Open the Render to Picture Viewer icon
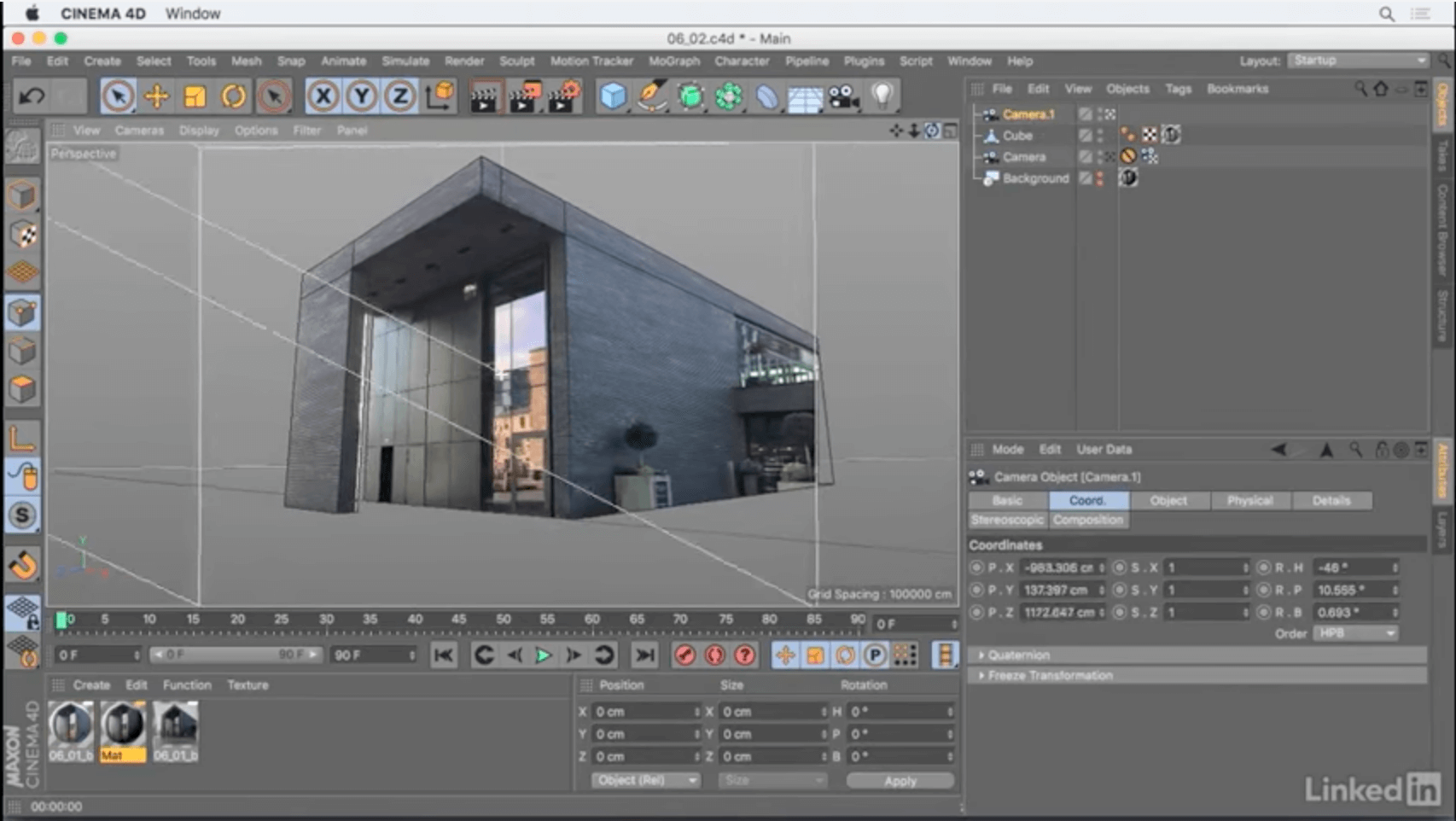 [522, 96]
